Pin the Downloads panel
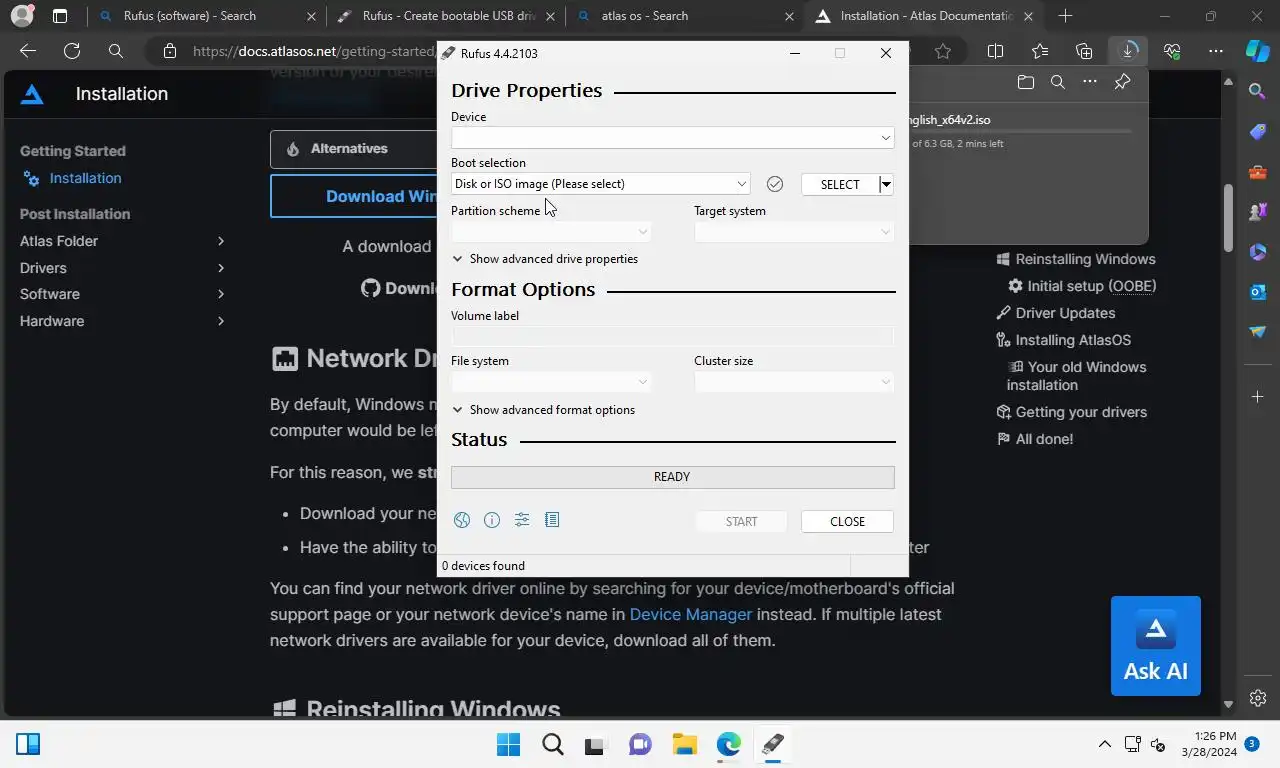Viewport: 1280px width, 768px height. pos(1122,82)
